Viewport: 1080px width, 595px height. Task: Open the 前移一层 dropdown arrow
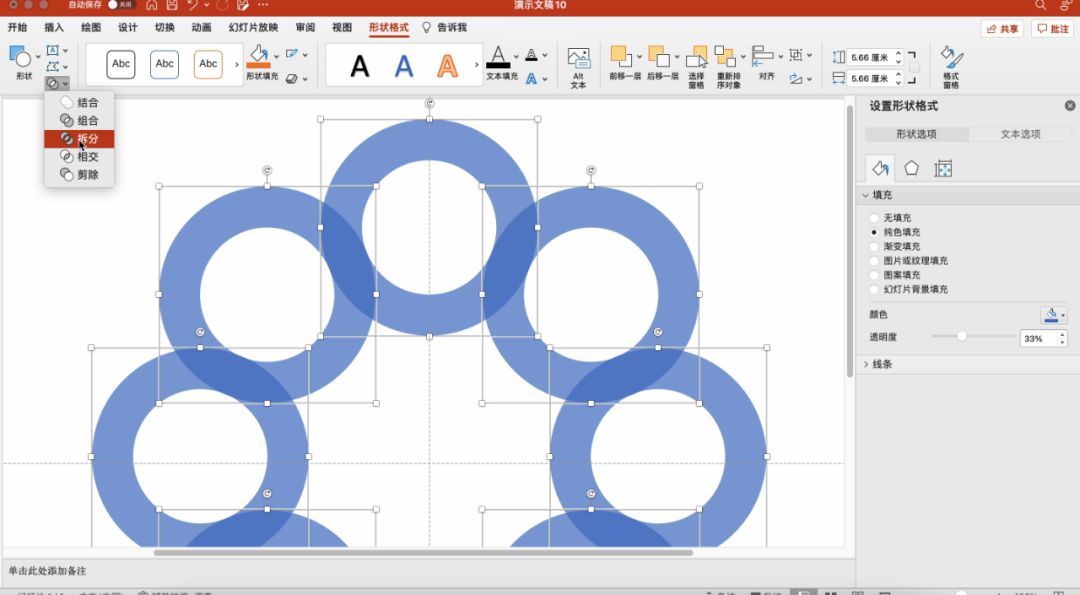(x=639, y=56)
